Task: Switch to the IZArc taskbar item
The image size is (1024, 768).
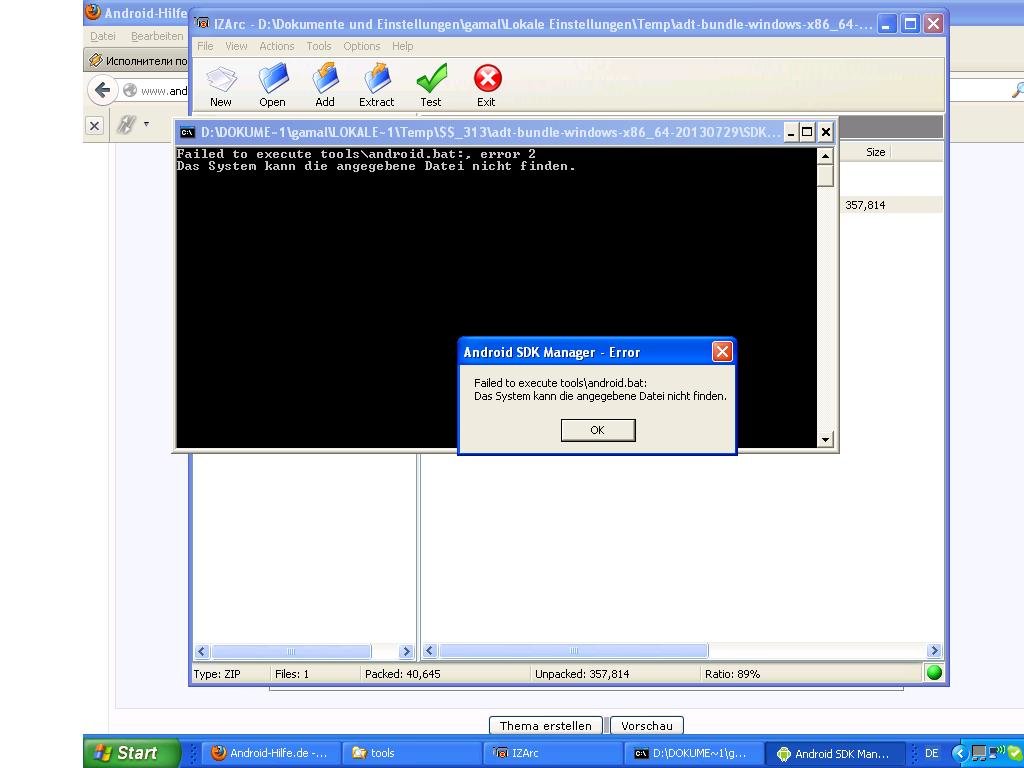Action: 554,753
